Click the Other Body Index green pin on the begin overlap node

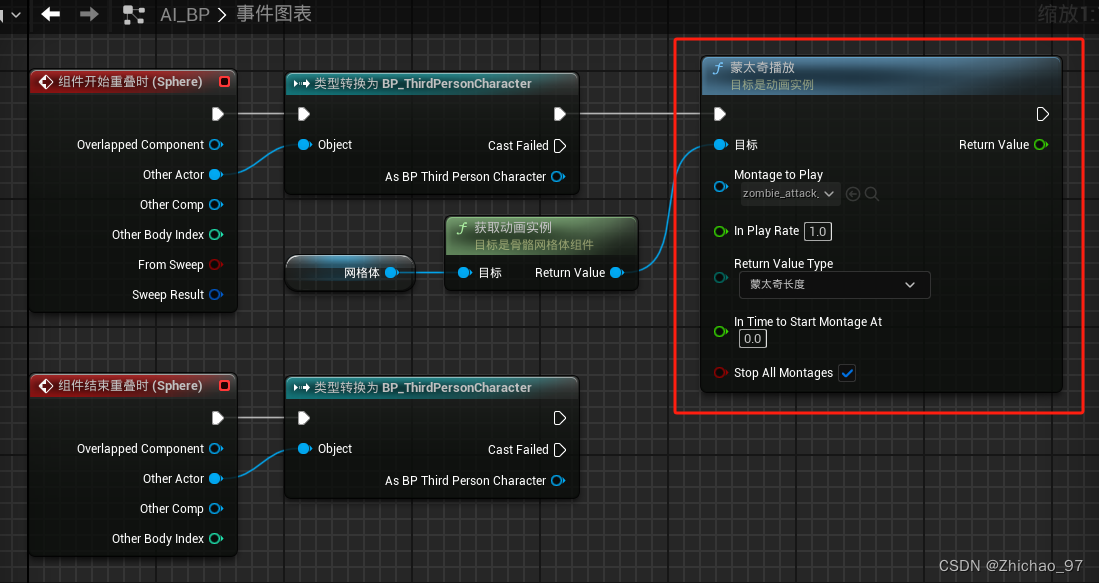click(x=215, y=235)
